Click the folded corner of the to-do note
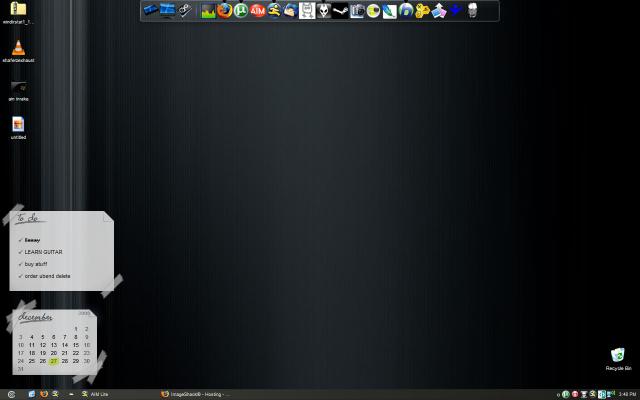 tap(107, 218)
